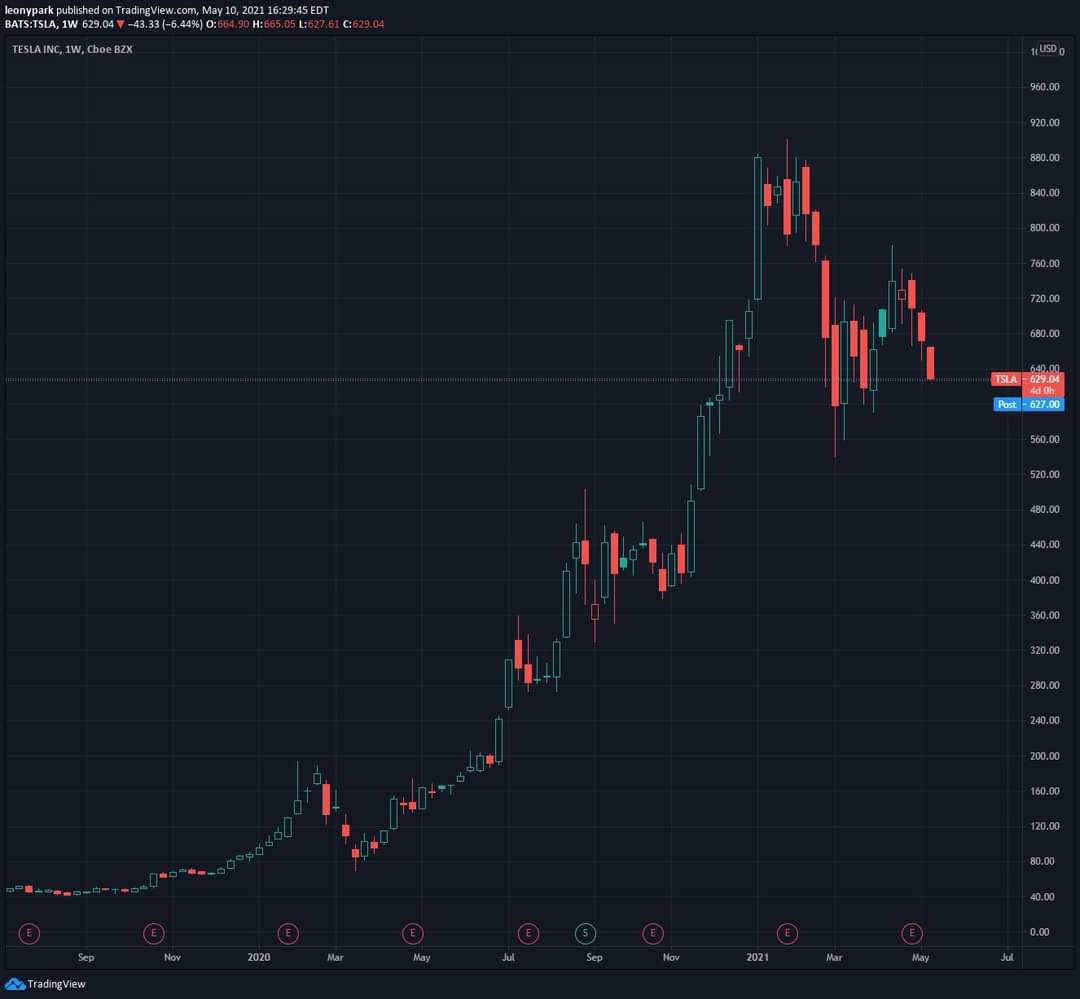Open the July 2020 earnings E marker
This screenshot has width=1080, height=999.
(x=528, y=934)
